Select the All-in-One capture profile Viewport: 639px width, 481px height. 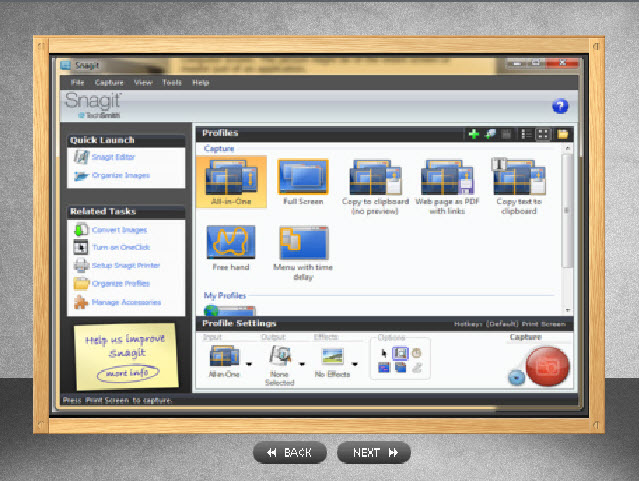(231, 182)
